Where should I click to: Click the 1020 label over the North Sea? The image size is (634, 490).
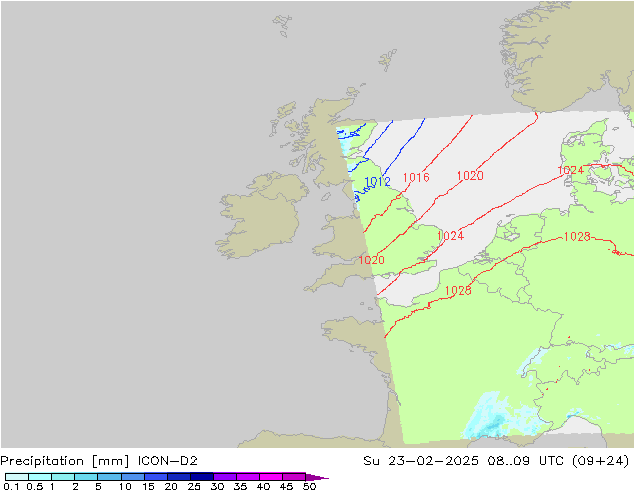[470, 176]
